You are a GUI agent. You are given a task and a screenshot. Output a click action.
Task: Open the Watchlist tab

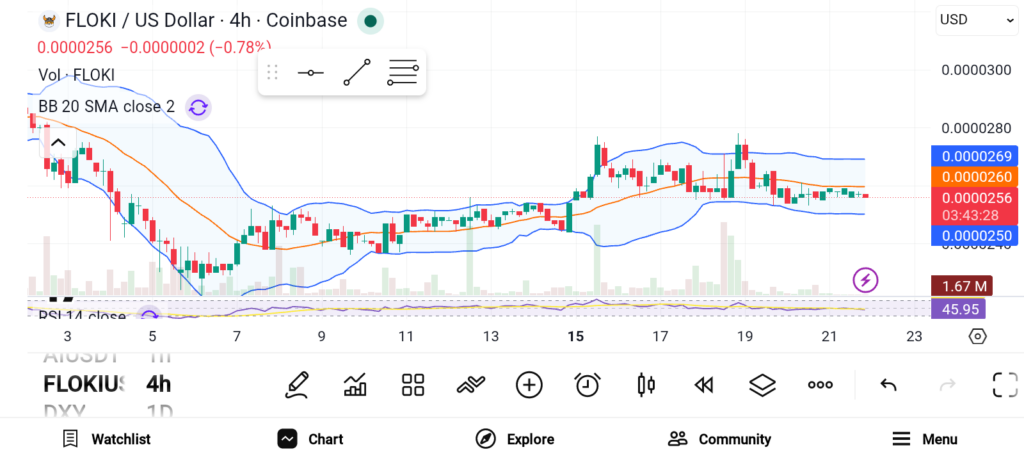(106, 439)
